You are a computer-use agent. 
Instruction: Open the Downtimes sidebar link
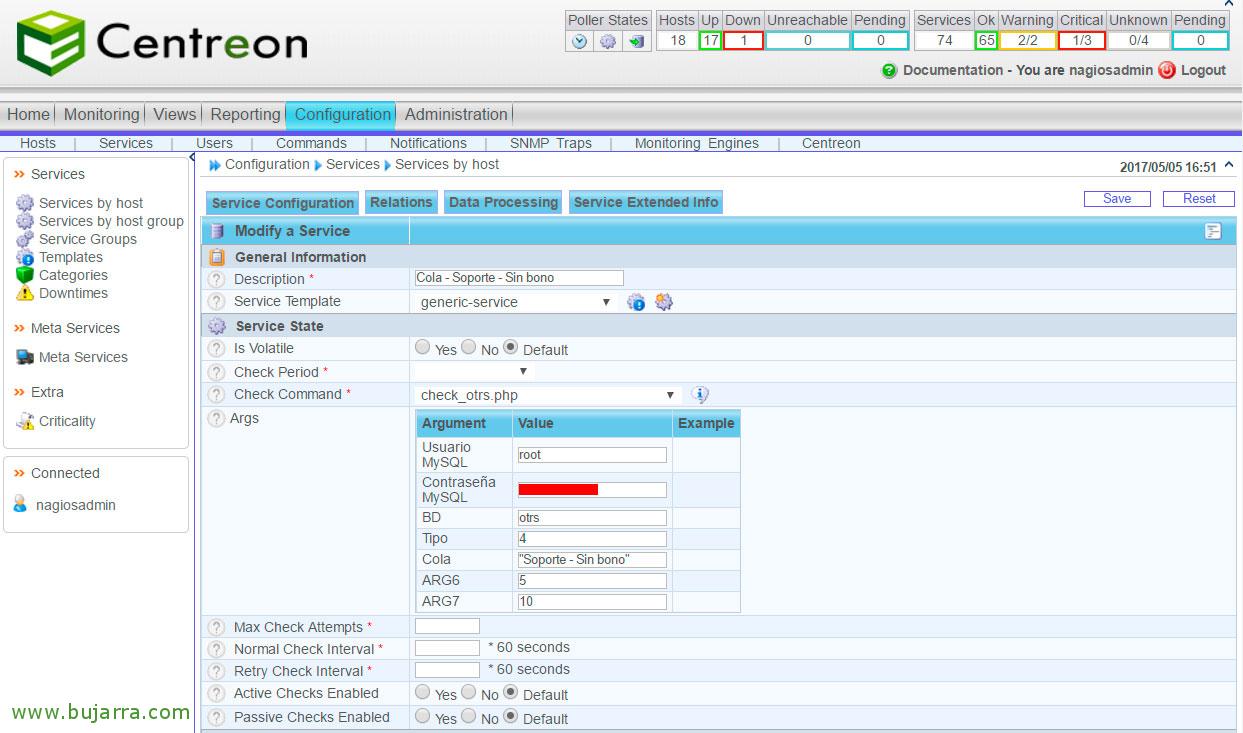pos(73,293)
